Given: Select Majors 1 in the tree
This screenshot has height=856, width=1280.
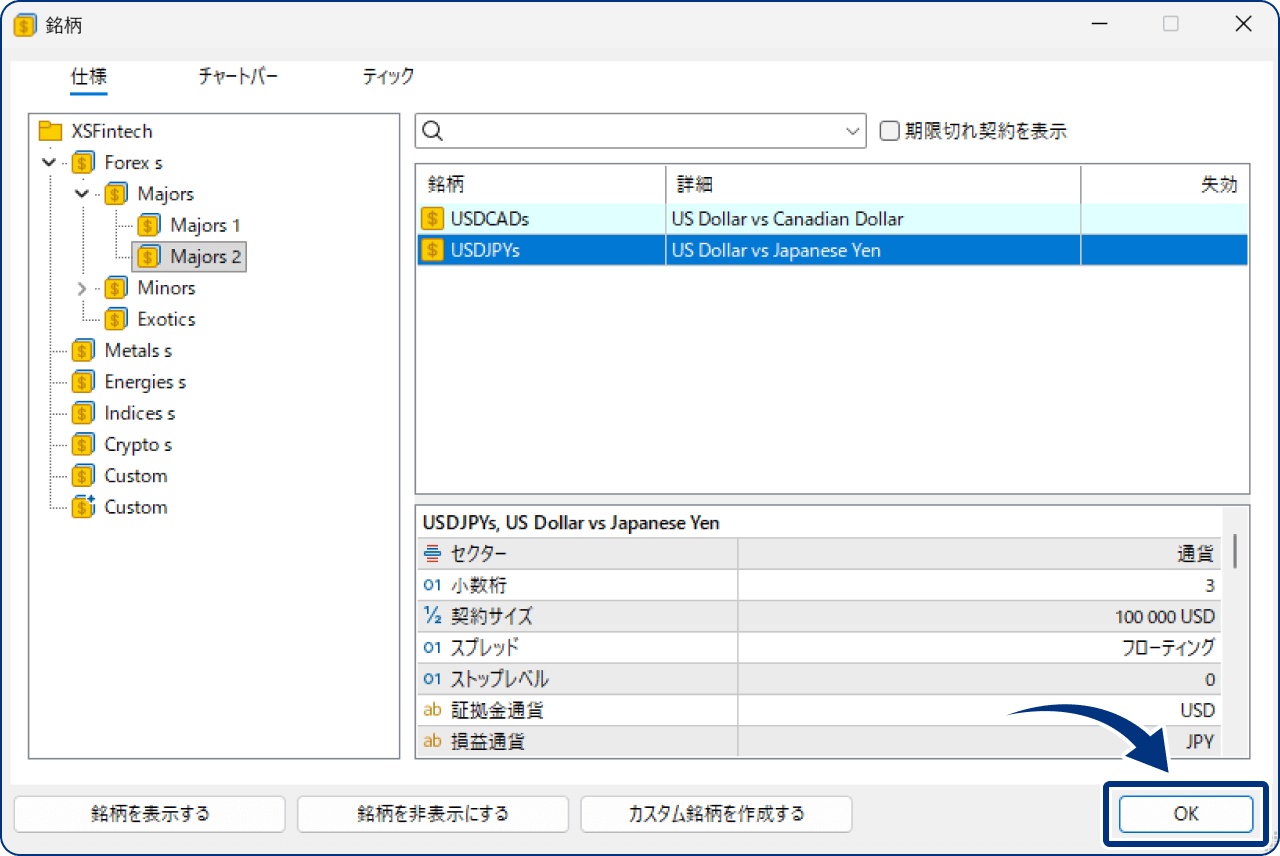Looking at the screenshot, I should 205,225.
